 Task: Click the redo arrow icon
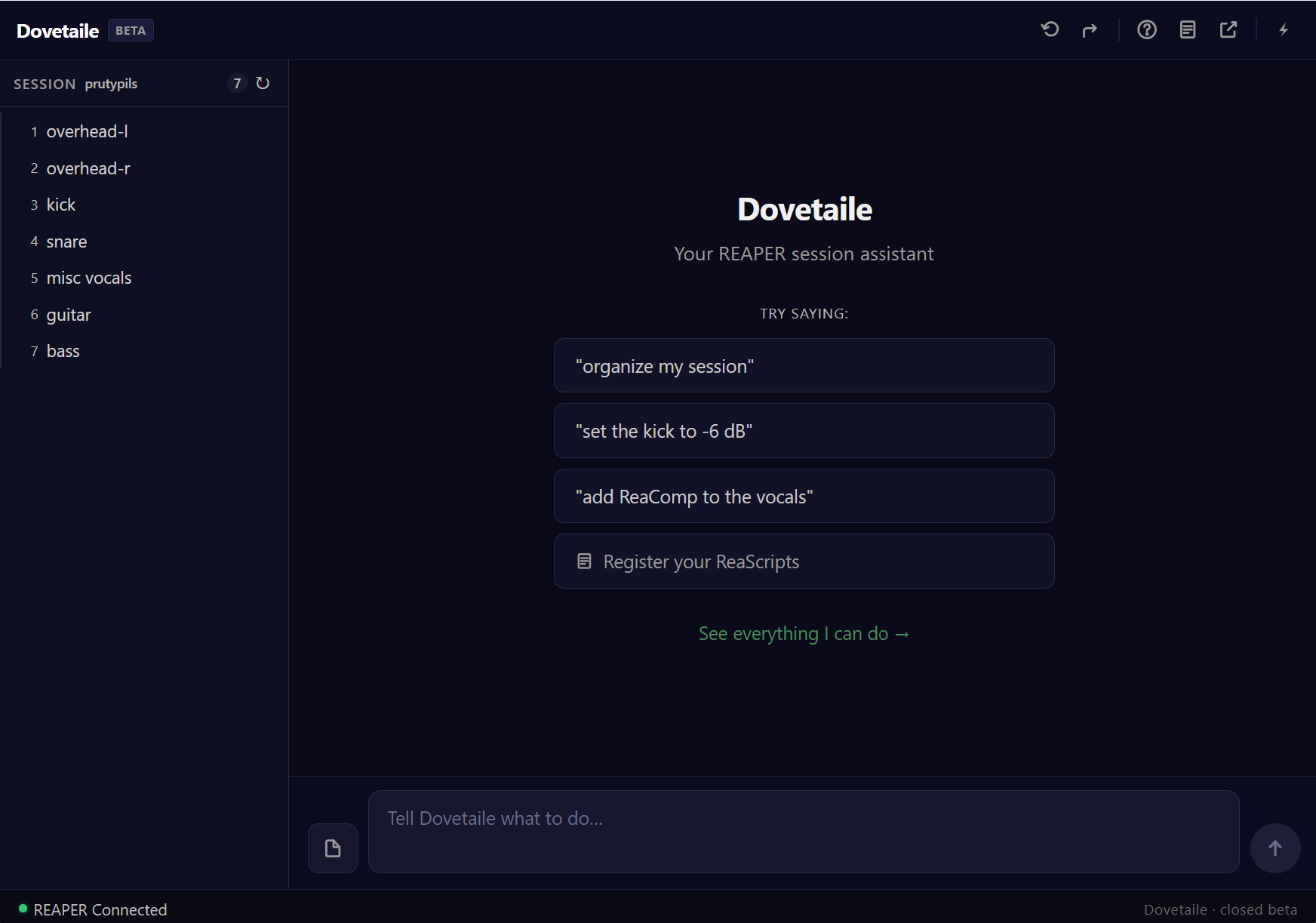tap(1090, 29)
